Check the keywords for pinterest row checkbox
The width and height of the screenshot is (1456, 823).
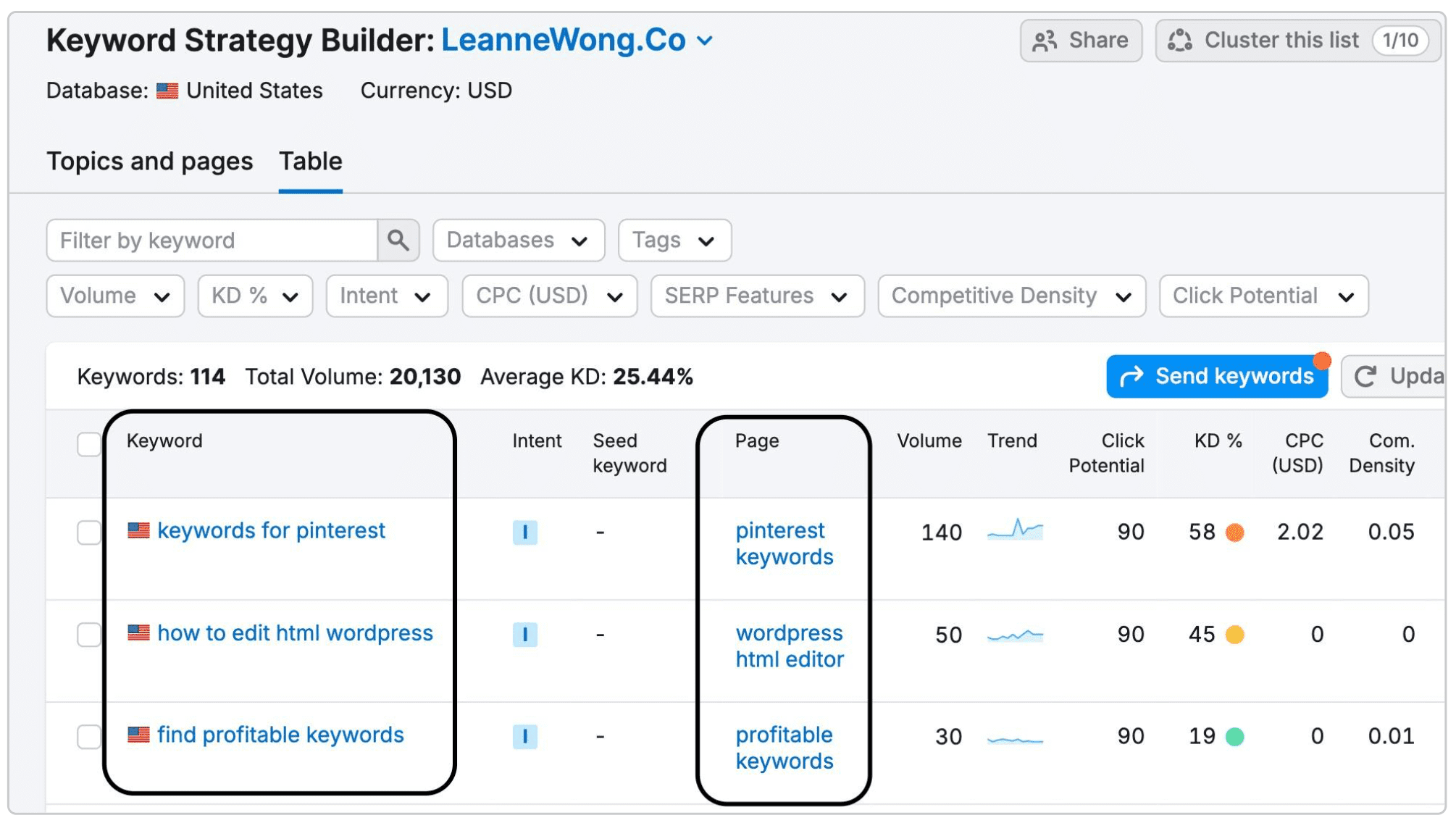coord(89,531)
